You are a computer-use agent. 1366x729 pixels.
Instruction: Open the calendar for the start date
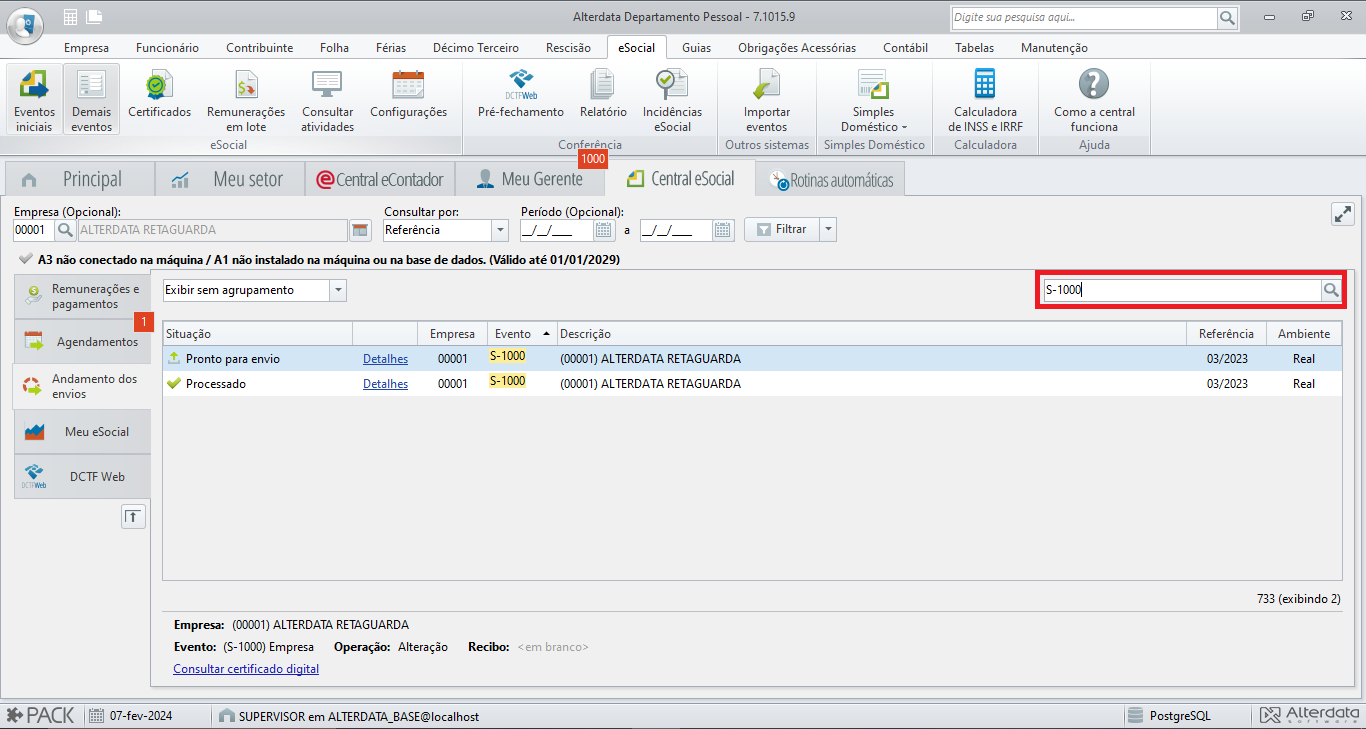(604, 230)
